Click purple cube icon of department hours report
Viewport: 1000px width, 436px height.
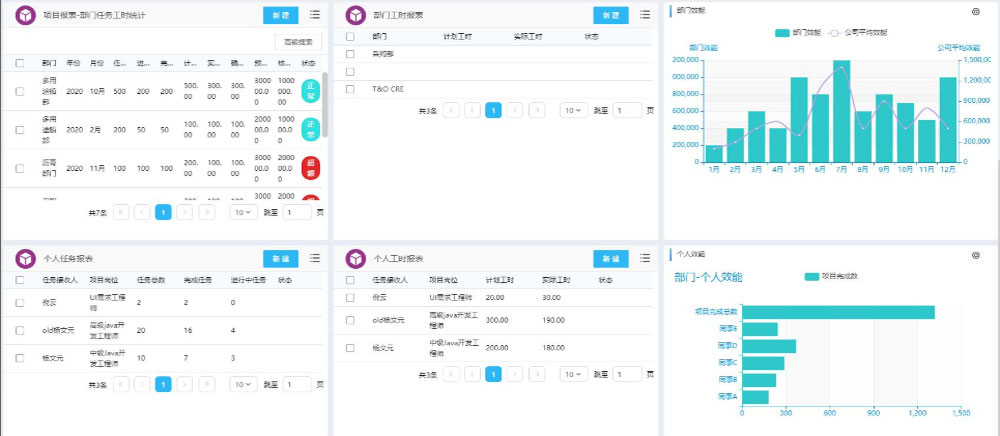pyautogui.click(x=356, y=15)
